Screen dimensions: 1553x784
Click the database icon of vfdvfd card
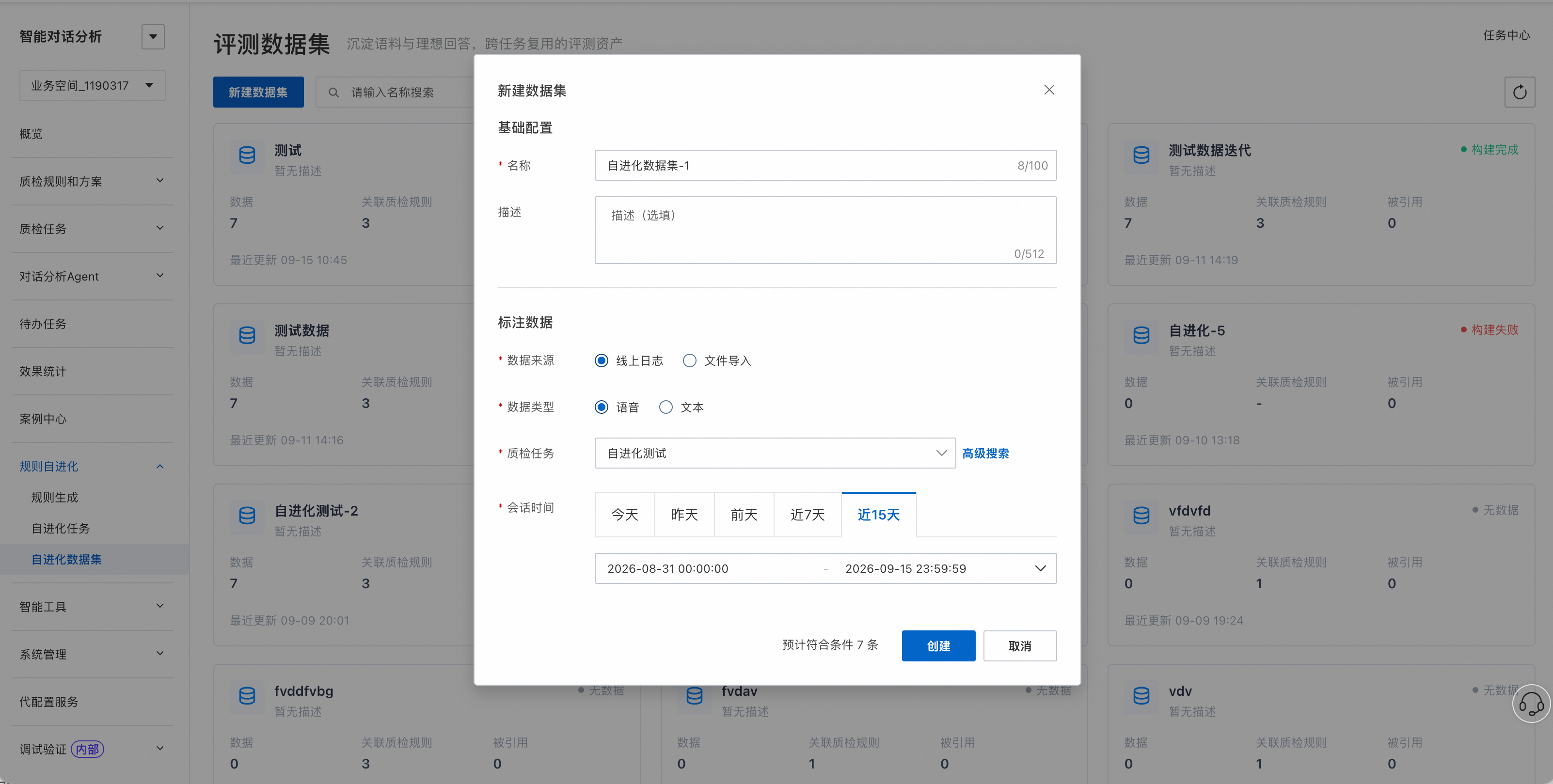click(1141, 516)
